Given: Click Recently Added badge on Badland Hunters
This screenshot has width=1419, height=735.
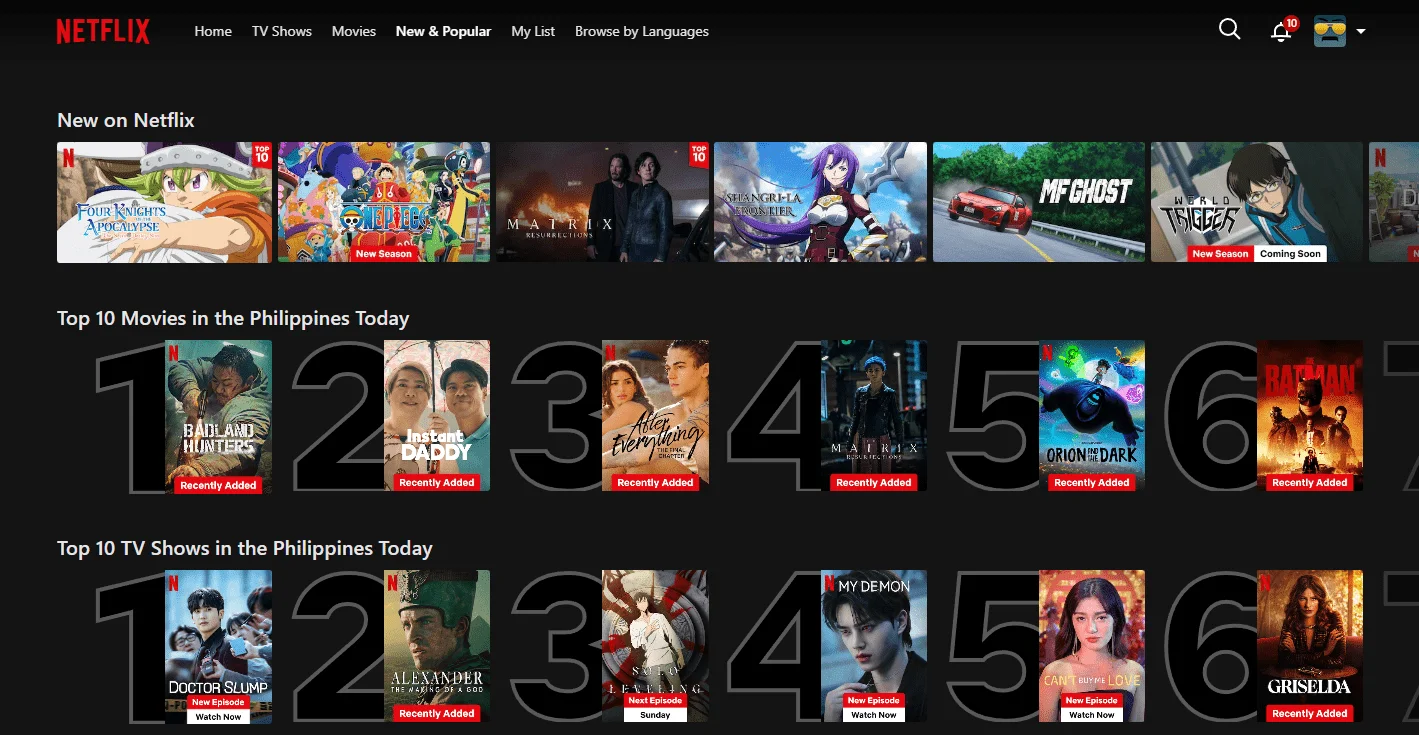Looking at the screenshot, I should (218, 485).
